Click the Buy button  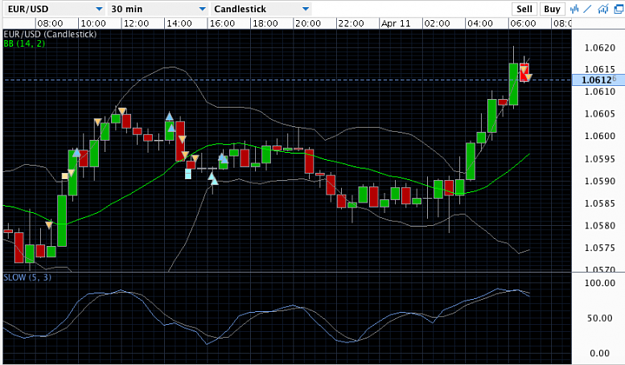tap(552, 9)
